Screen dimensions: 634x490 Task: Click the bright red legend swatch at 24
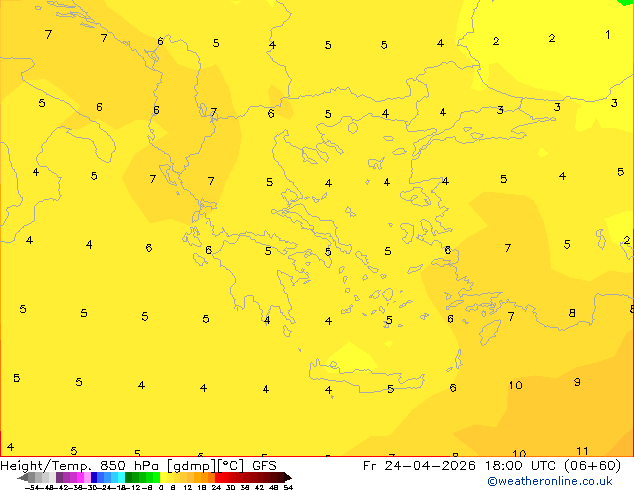coord(219,477)
